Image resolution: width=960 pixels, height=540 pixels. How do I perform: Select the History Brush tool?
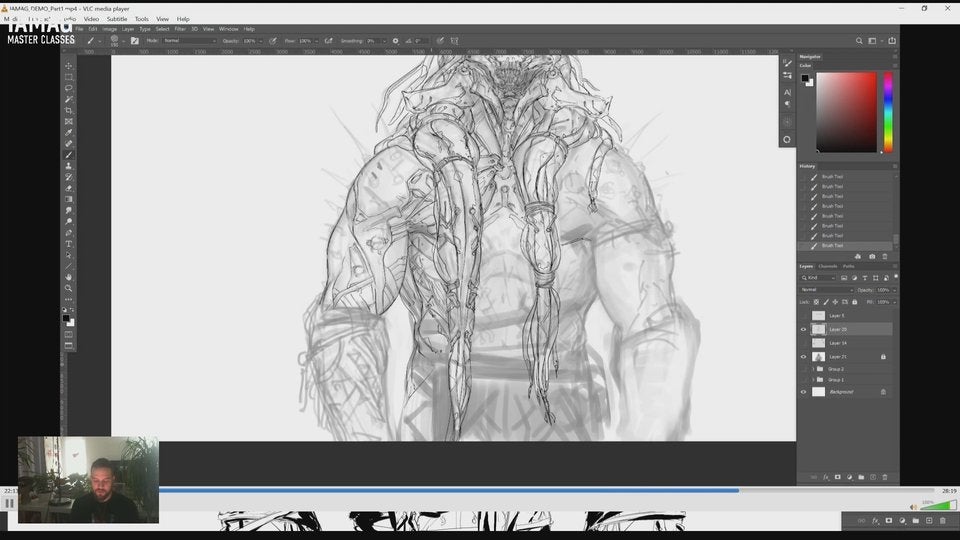69,177
